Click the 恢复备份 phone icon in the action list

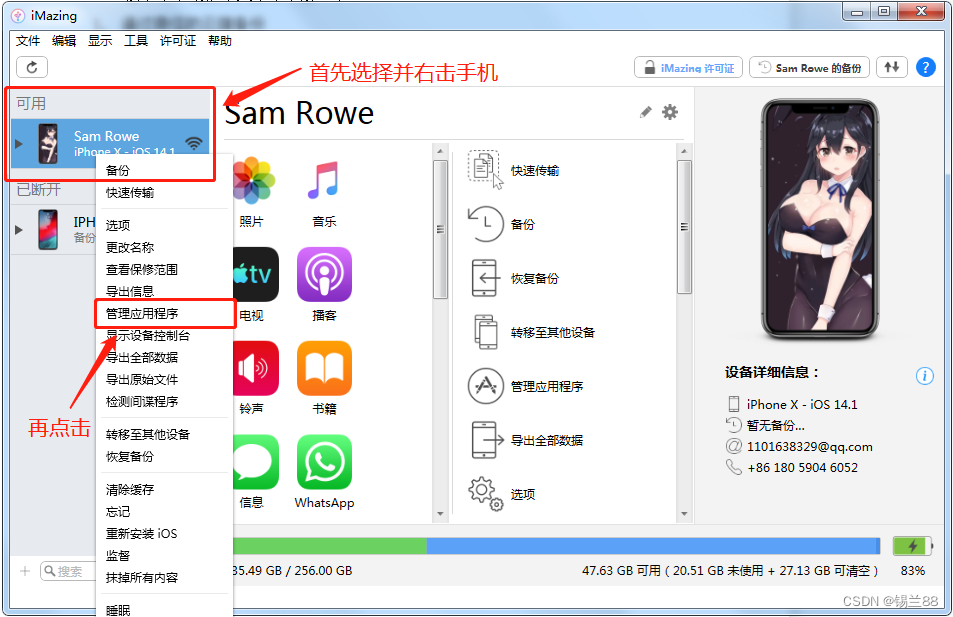click(485, 278)
